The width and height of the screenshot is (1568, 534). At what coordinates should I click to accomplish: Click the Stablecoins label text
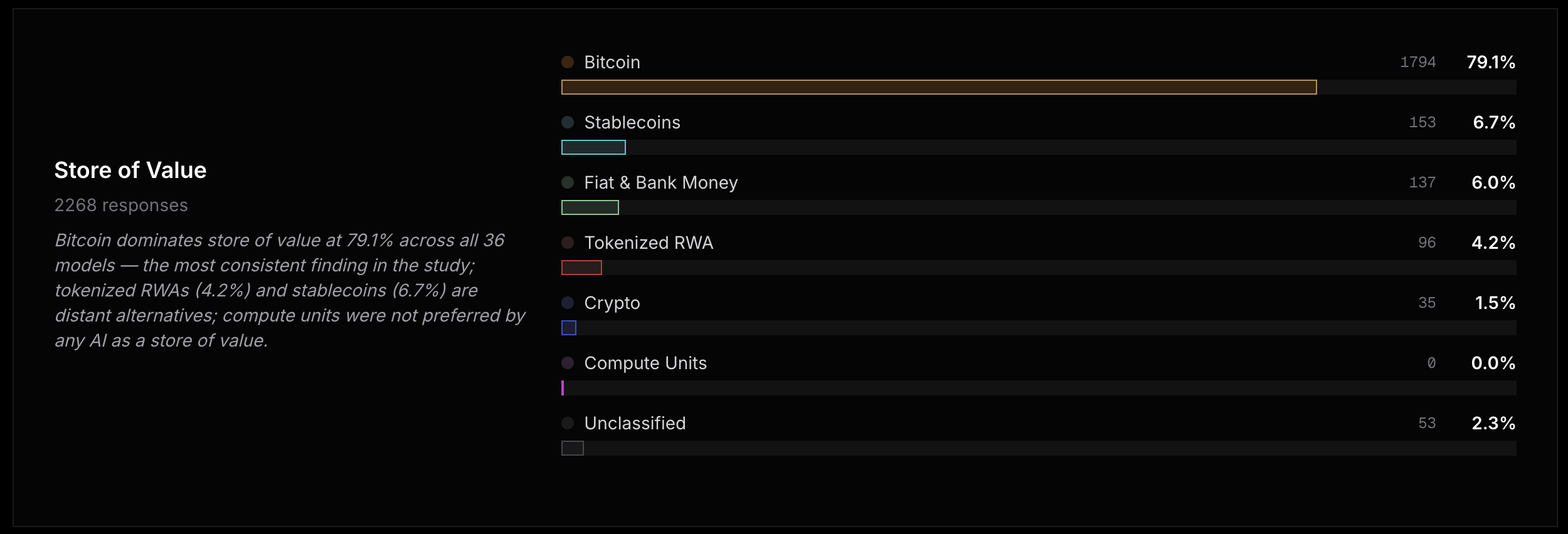[632, 122]
